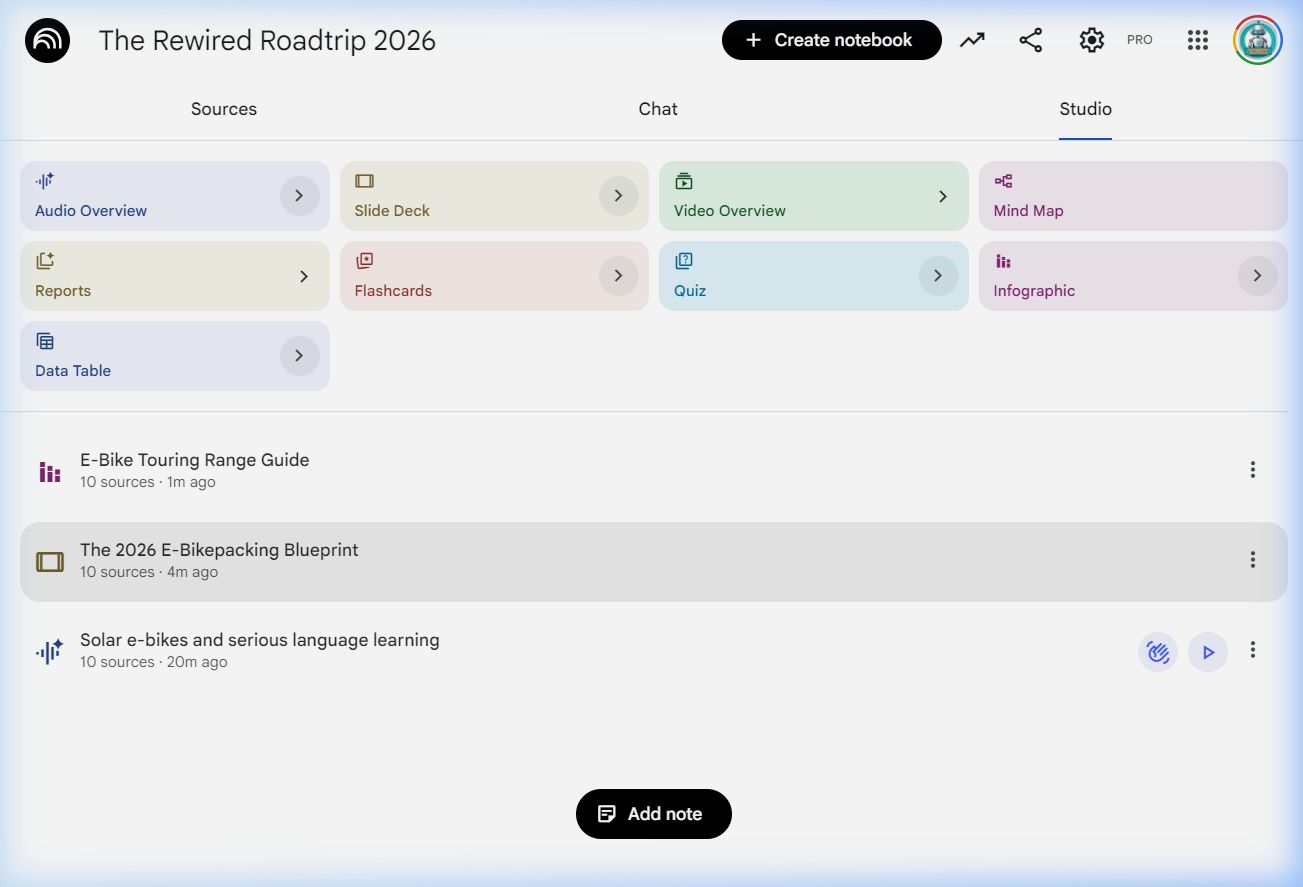Expand Audio Overview customization arrow
The width and height of the screenshot is (1303, 887).
[299, 196]
